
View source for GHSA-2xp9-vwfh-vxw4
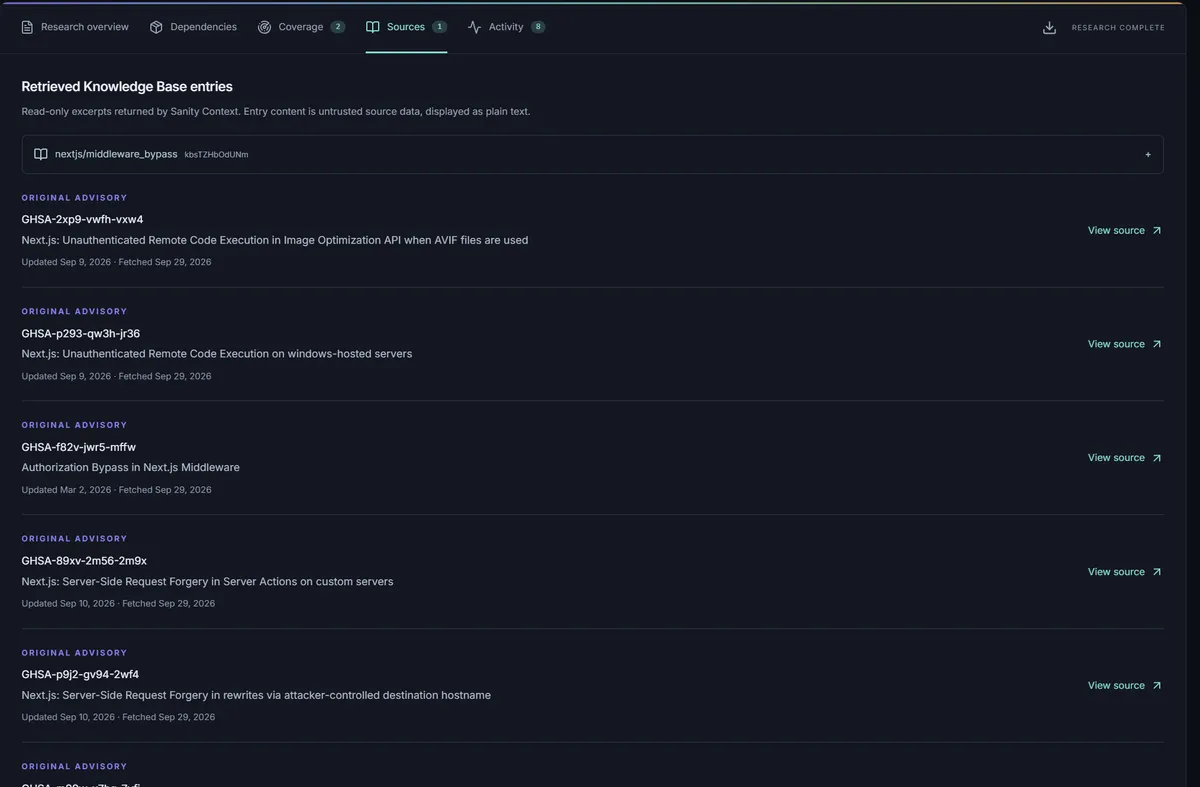pyautogui.click(x=1125, y=230)
